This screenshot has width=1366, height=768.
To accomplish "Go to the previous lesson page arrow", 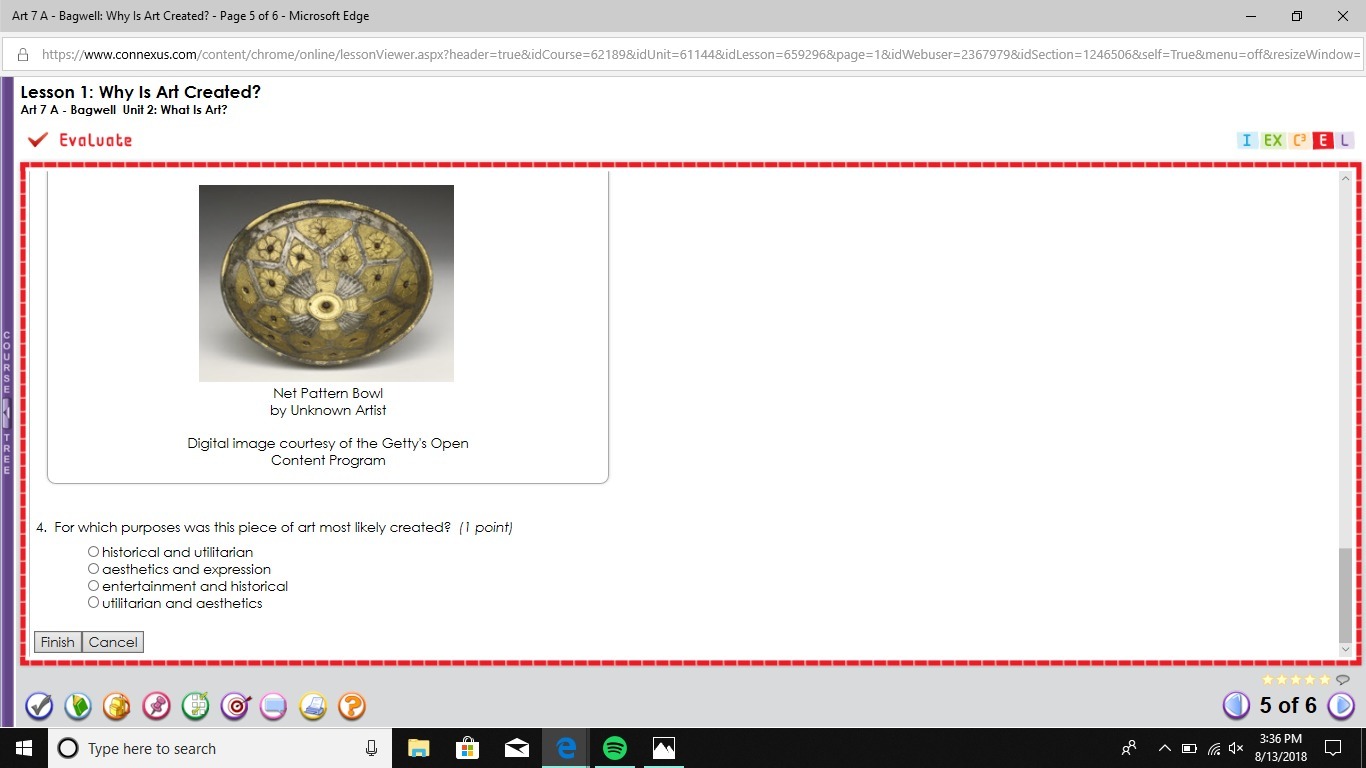I will pos(1237,705).
